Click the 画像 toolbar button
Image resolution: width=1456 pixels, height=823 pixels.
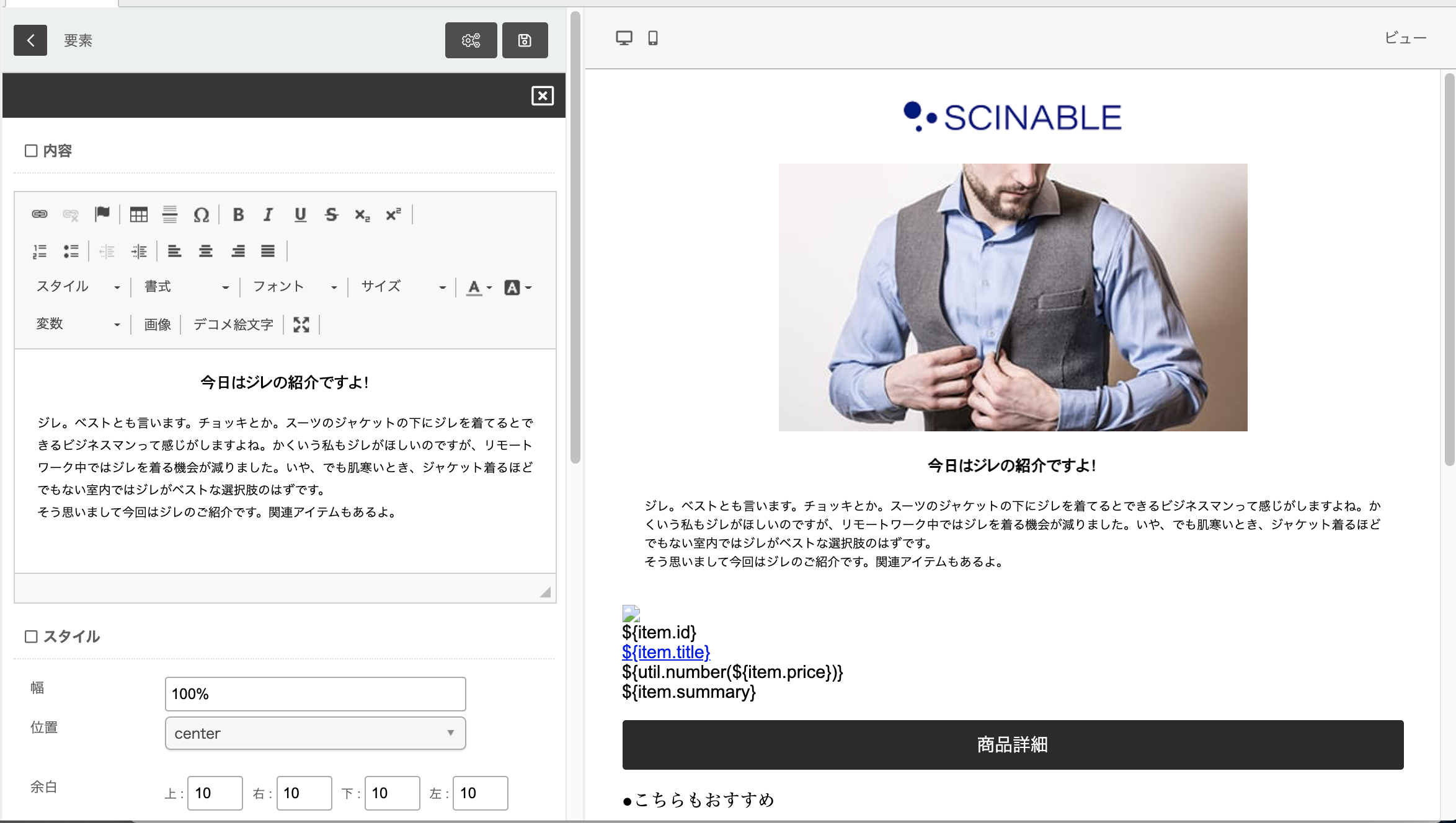pos(157,324)
